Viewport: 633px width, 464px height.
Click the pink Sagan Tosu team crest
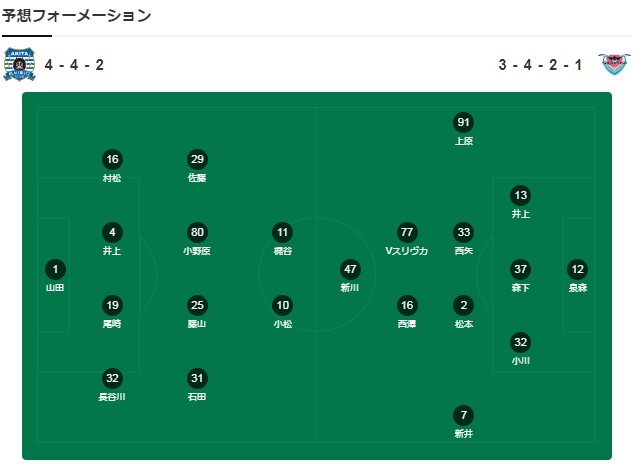(x=614, y=64)
